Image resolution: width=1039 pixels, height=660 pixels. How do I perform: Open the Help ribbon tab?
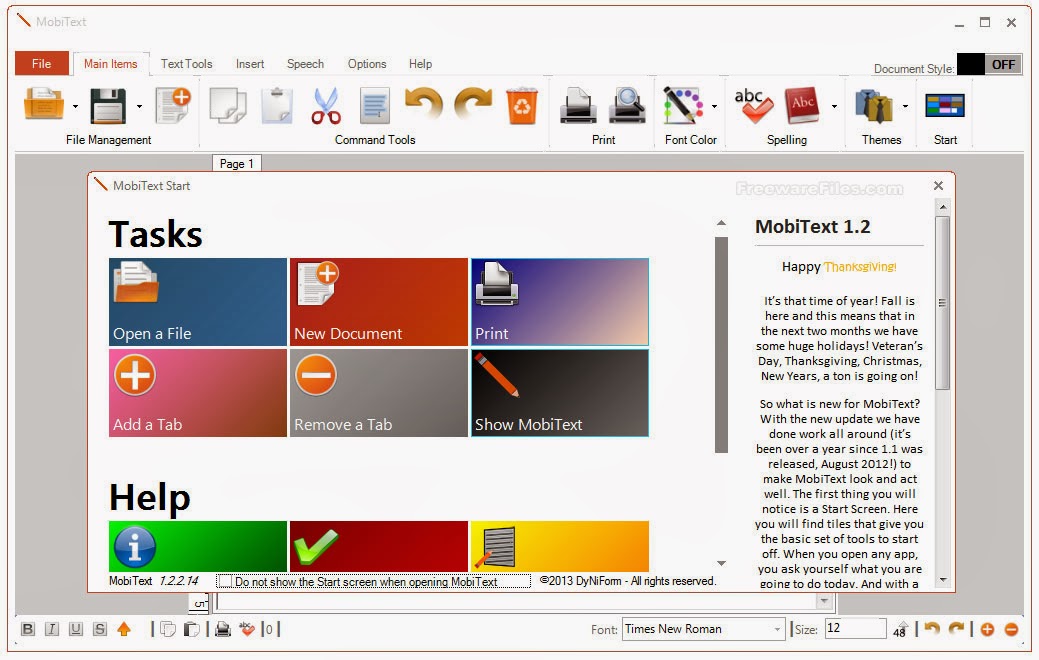[420, 64]
